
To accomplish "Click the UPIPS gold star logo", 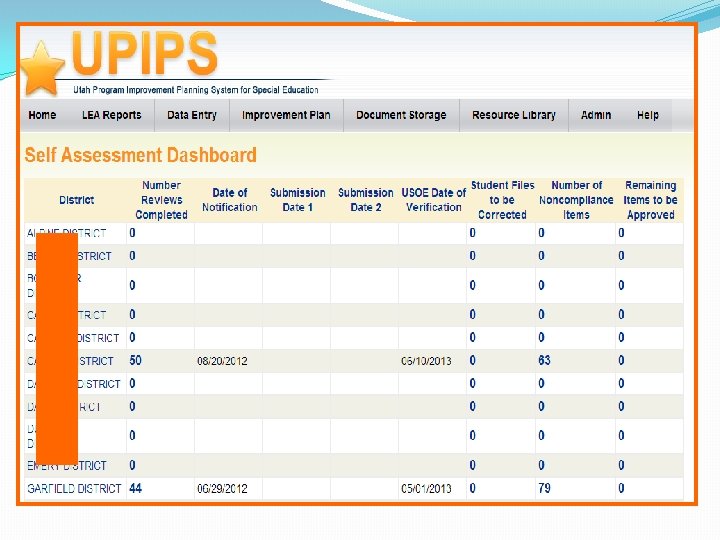I will click(42, 68).
